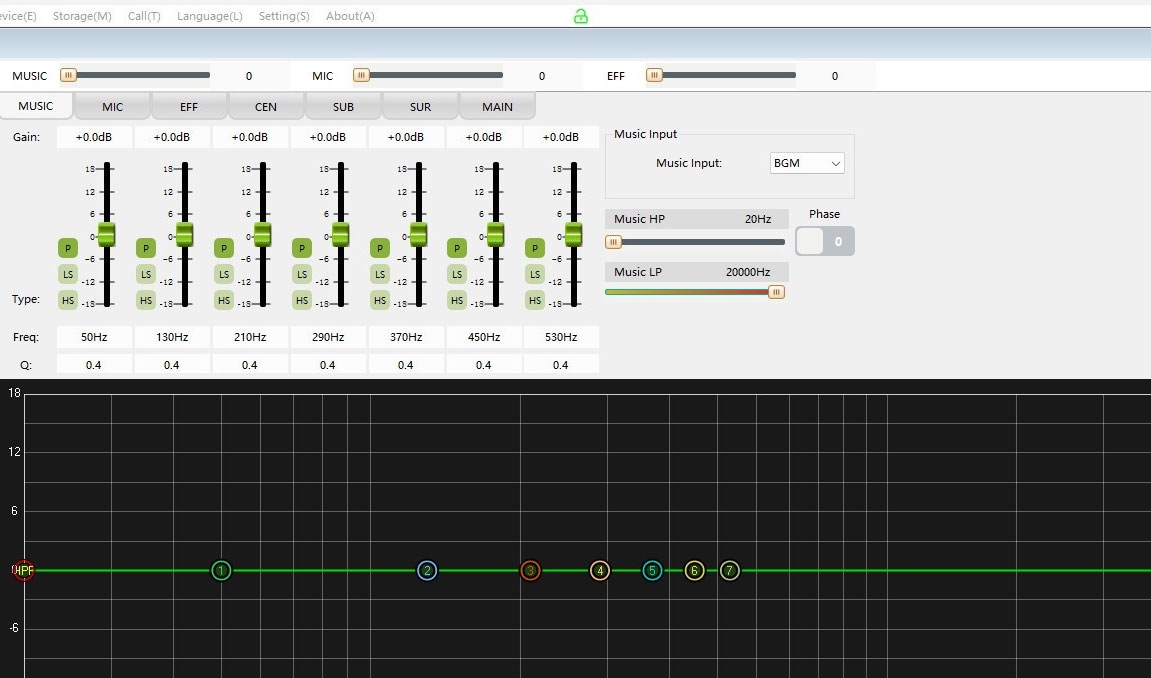Click the Music LP slider handle
1151x678 pixels.
point(776,292)
